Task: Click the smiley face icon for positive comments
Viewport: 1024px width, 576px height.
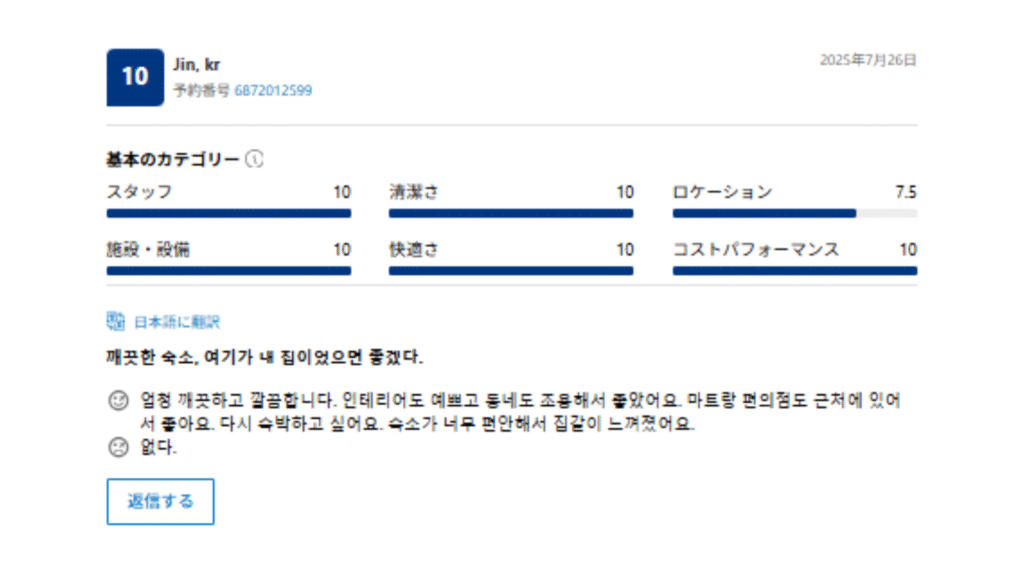Action: [118, 401]
